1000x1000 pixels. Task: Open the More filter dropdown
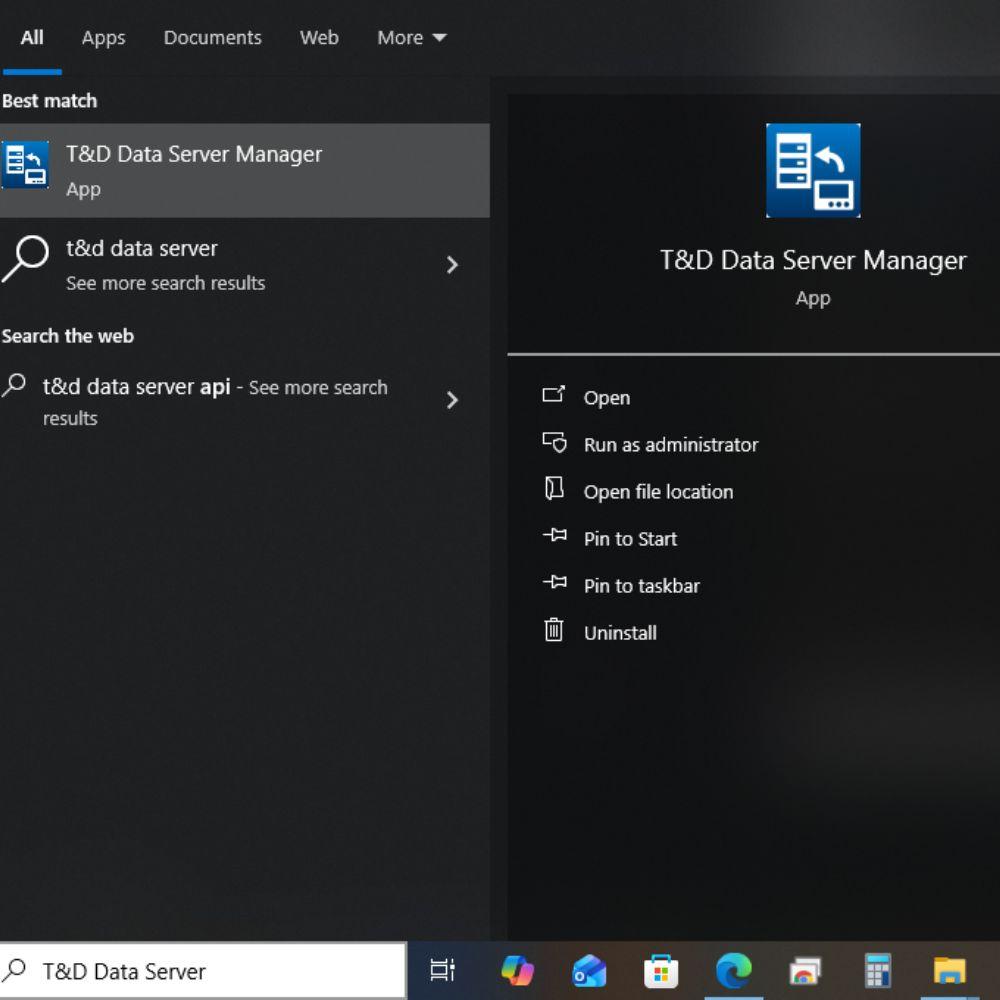pos(410,37)
